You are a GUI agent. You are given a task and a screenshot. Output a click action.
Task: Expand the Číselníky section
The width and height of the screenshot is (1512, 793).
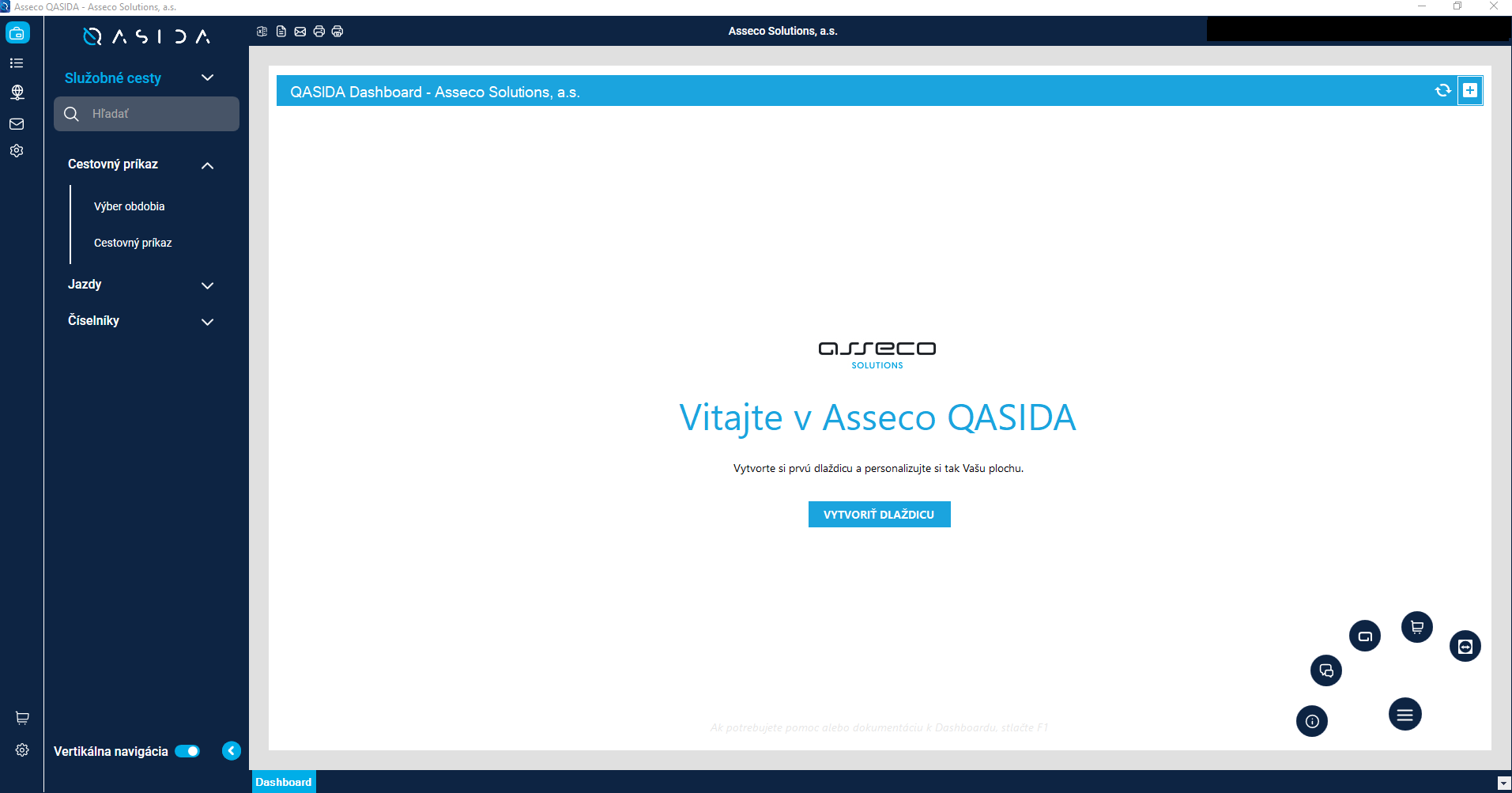coord(207,322)
